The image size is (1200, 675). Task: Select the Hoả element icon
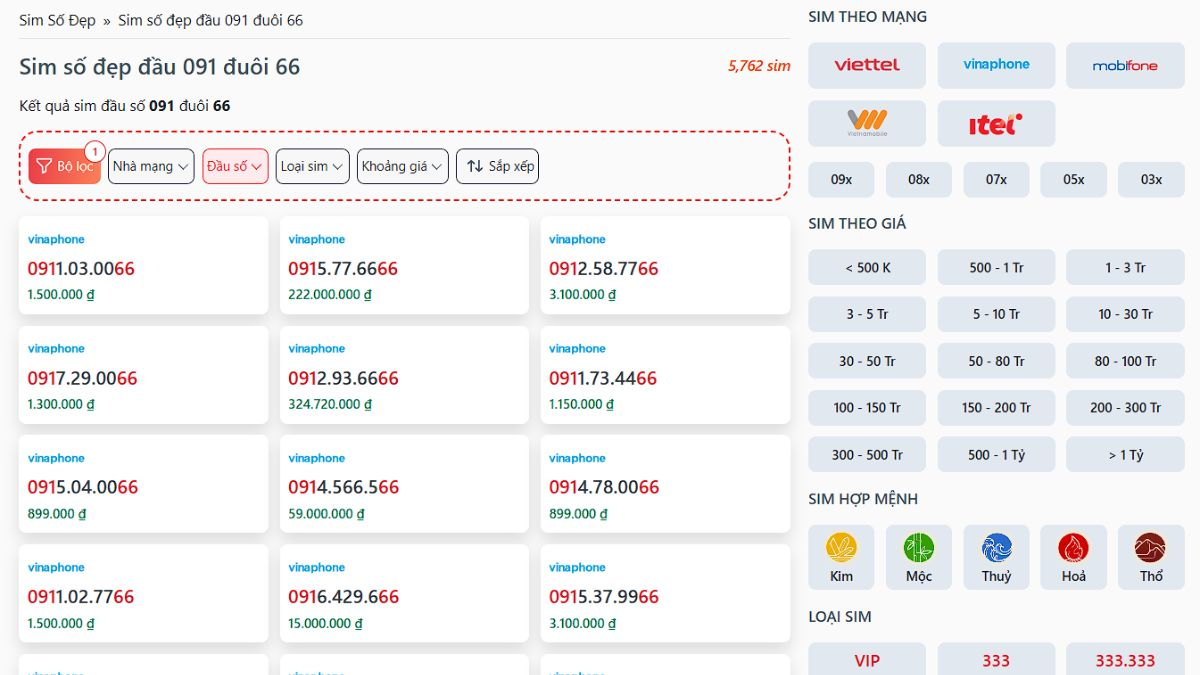(1074, 557)
